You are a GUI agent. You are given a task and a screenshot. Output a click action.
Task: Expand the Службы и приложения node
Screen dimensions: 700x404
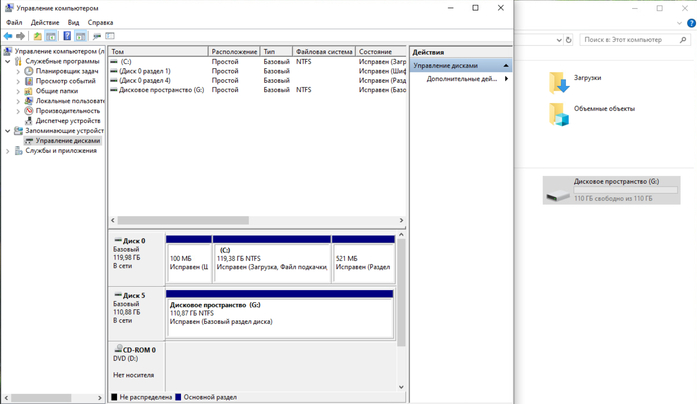pyautogui.click(x=8, y=151)
